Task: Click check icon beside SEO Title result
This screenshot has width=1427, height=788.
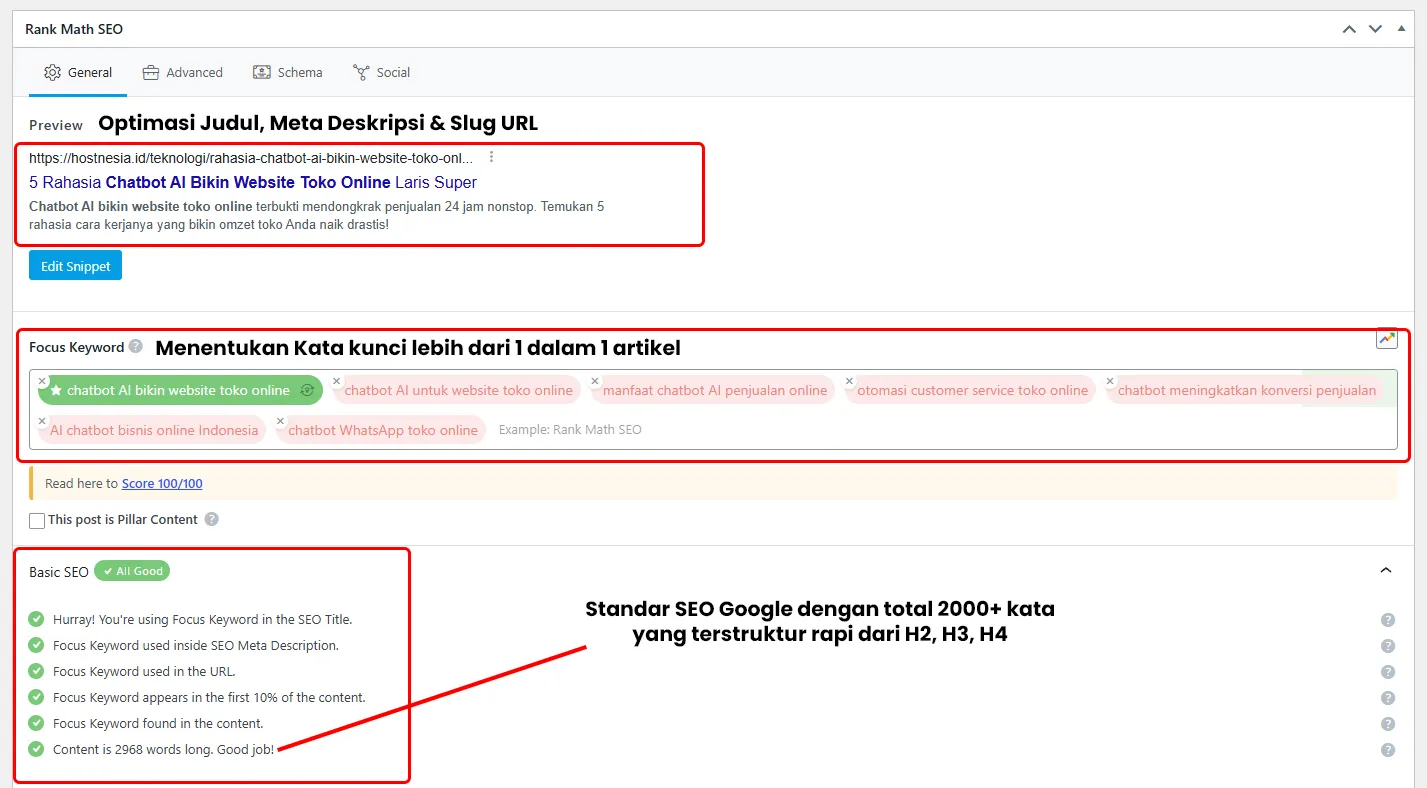Action: click(x=37, y=619)
